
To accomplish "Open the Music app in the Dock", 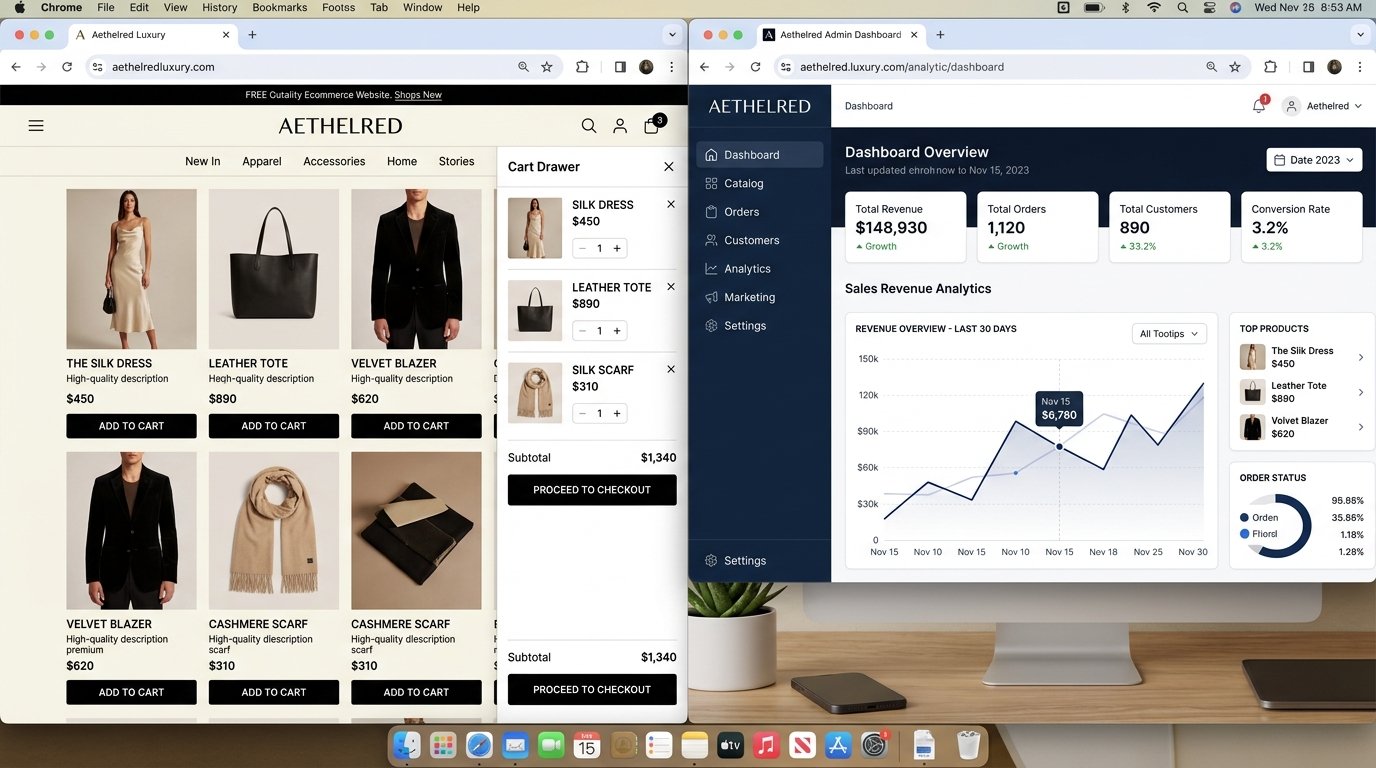I will [766, 745].
